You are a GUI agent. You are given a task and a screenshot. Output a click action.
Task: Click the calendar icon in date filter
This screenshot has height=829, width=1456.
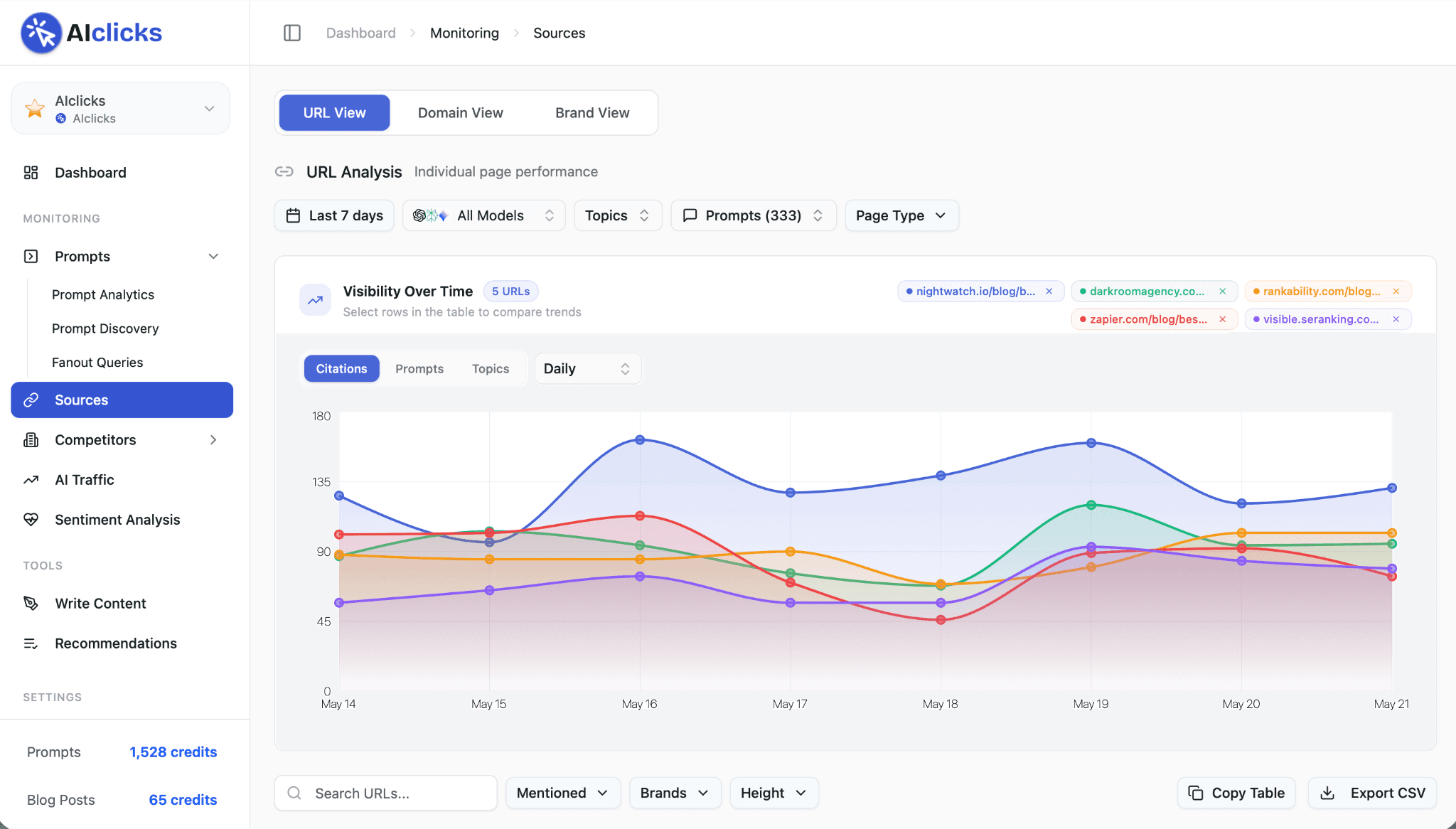[293, 215]
